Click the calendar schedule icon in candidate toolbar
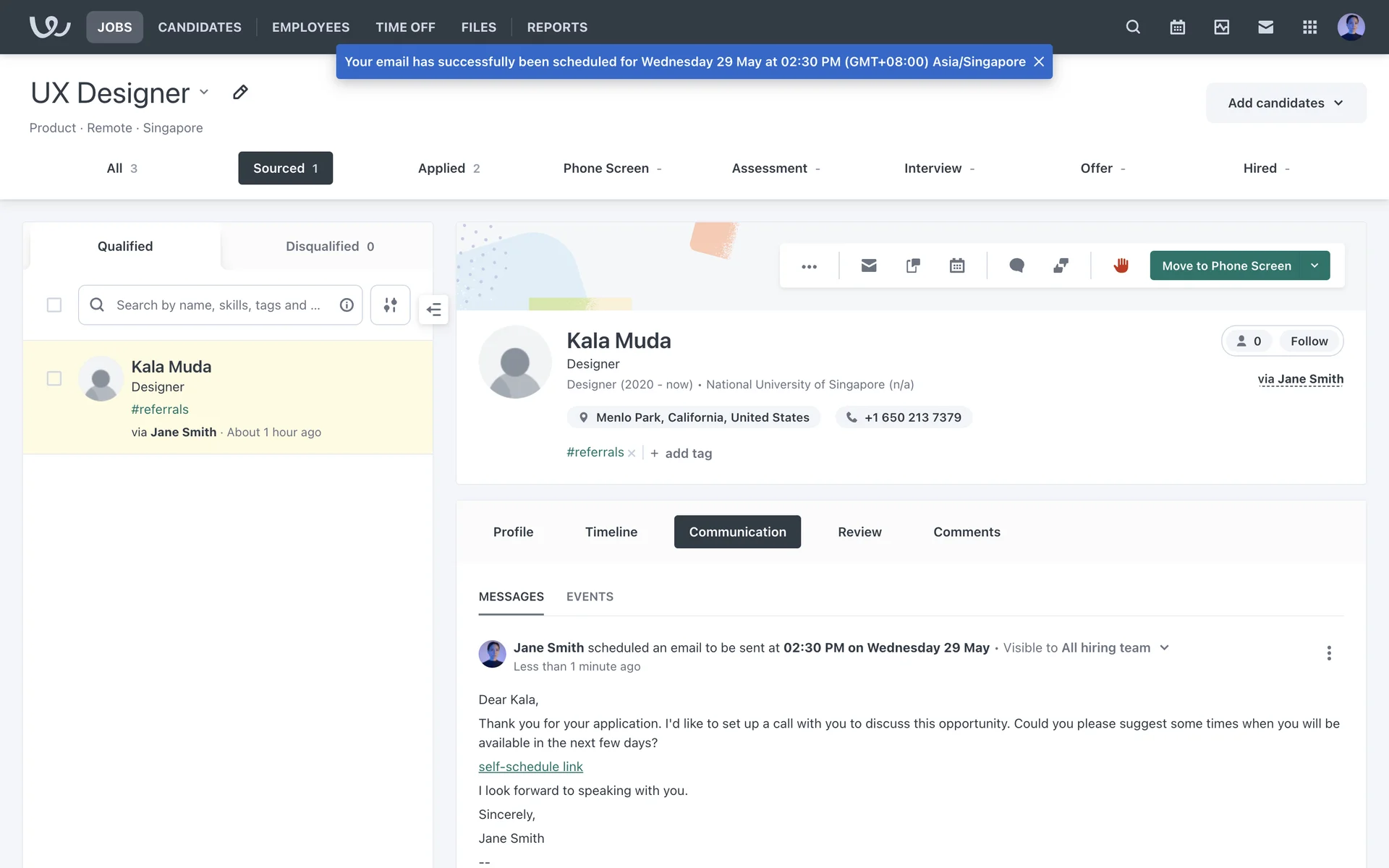Viewport: 1389px width, 868px height. point(957,265)
